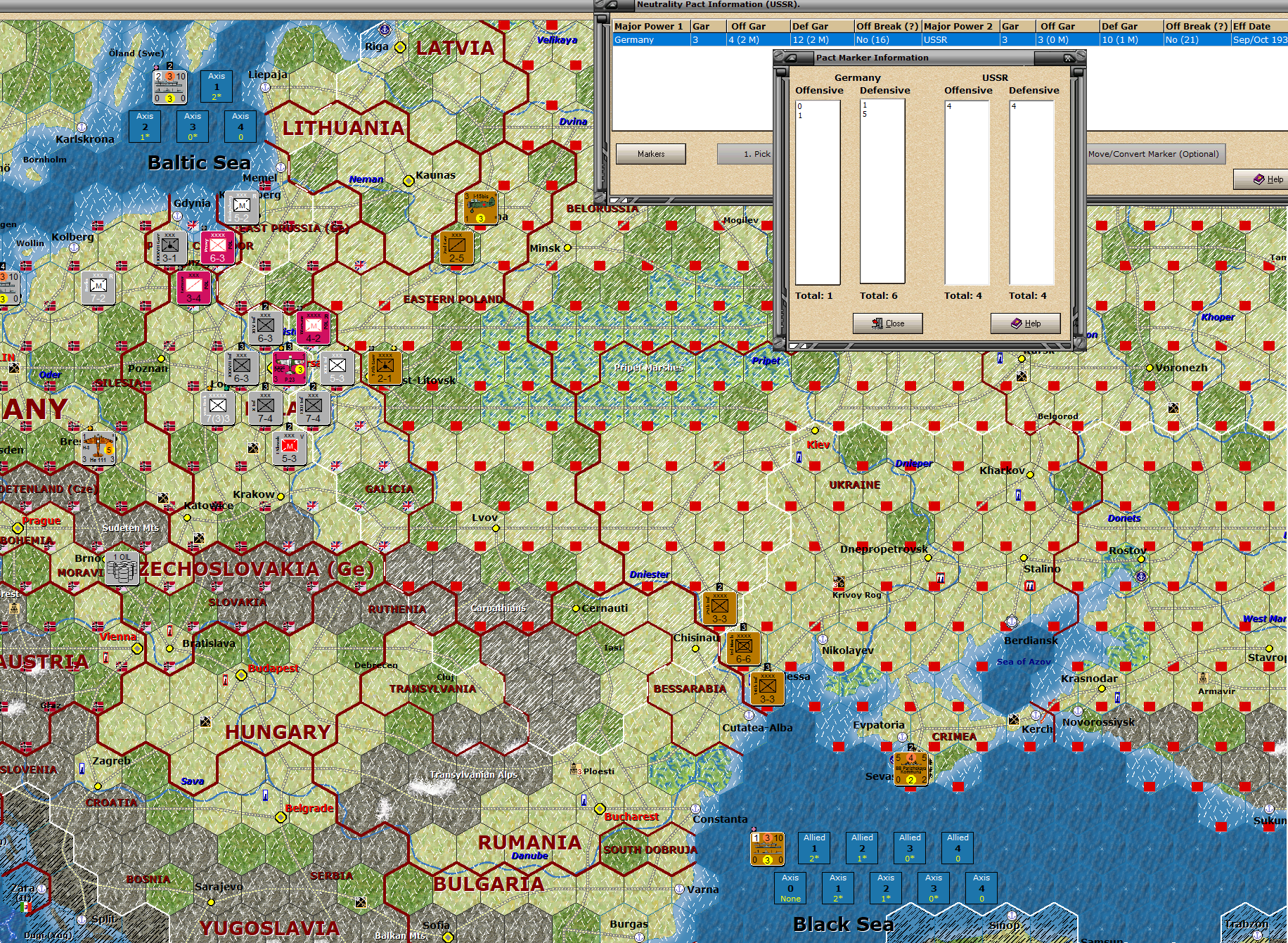Click the 'Eff Date' column header

[1259, 27]
